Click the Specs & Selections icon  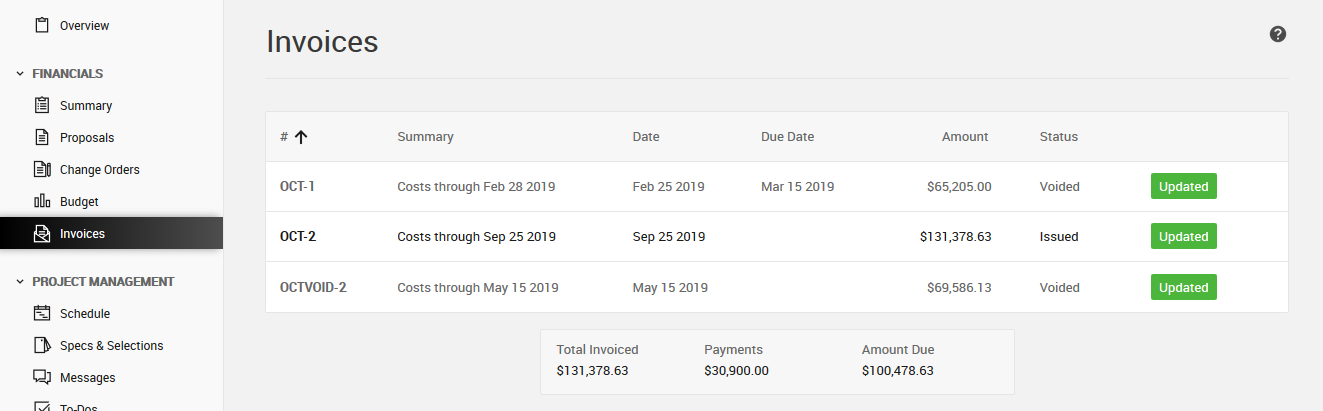click(x=42, y=345)
